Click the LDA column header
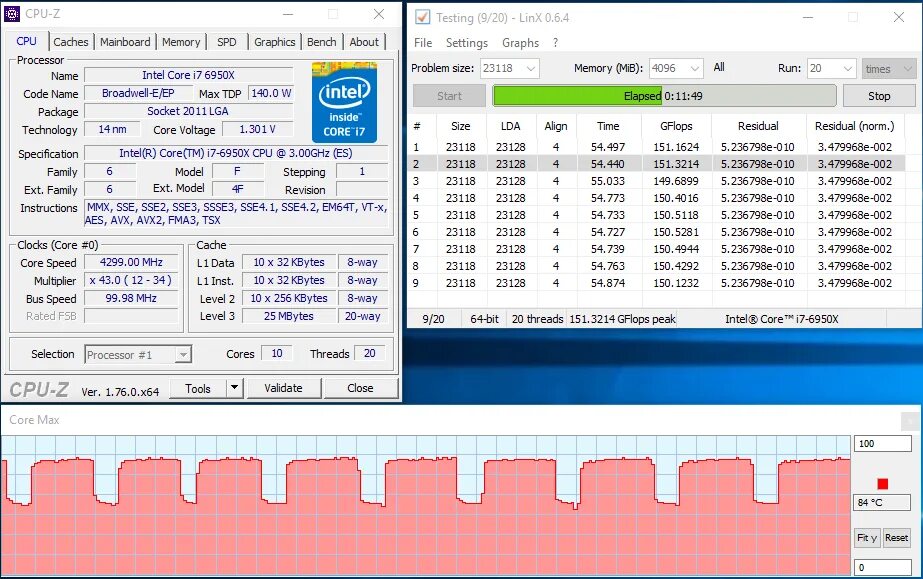 click(x=510, y=126)
